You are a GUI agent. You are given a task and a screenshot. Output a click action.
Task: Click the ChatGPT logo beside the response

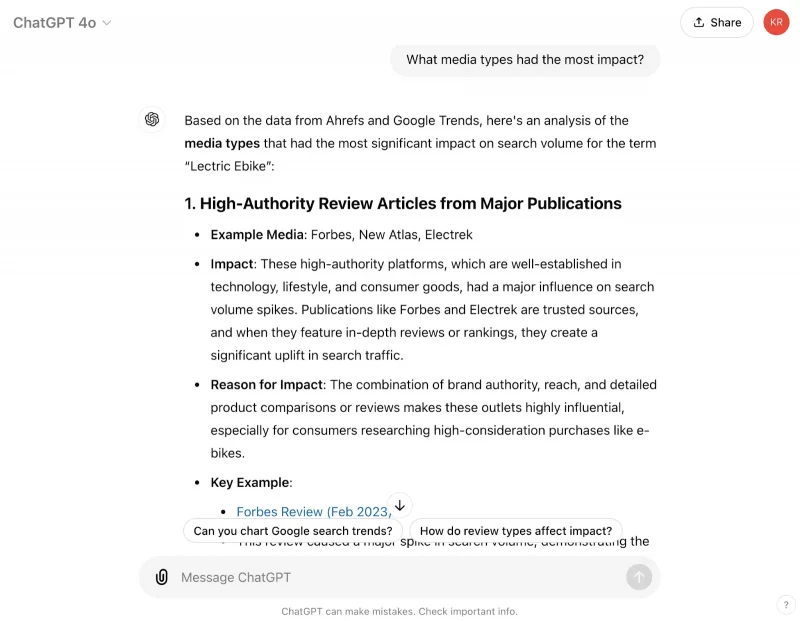[x=152, y=119]
